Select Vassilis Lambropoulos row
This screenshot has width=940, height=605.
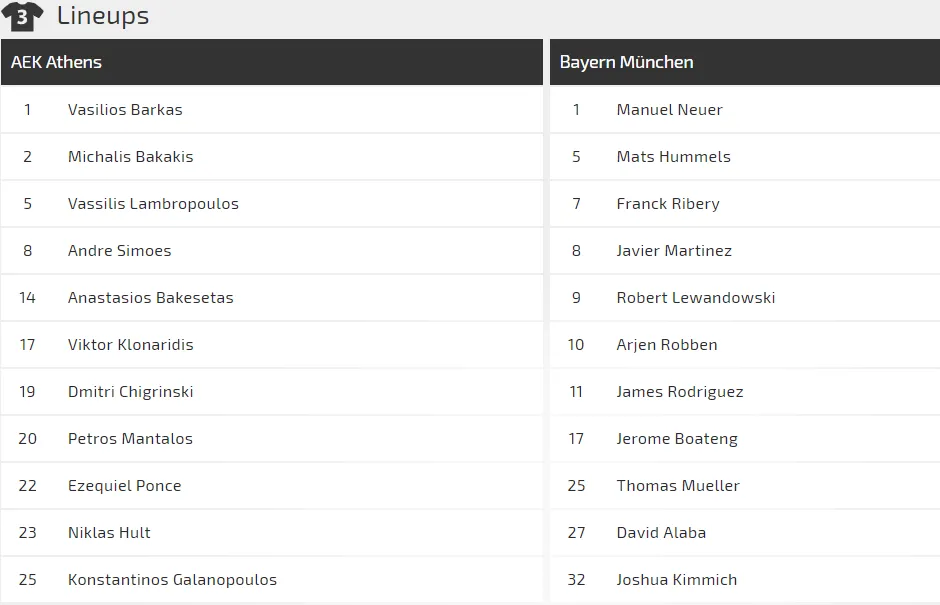153,204
